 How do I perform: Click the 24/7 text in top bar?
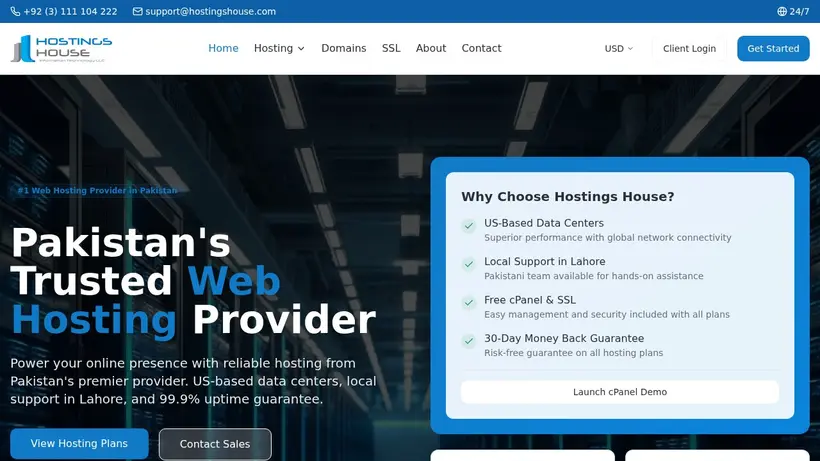(799, 11)
